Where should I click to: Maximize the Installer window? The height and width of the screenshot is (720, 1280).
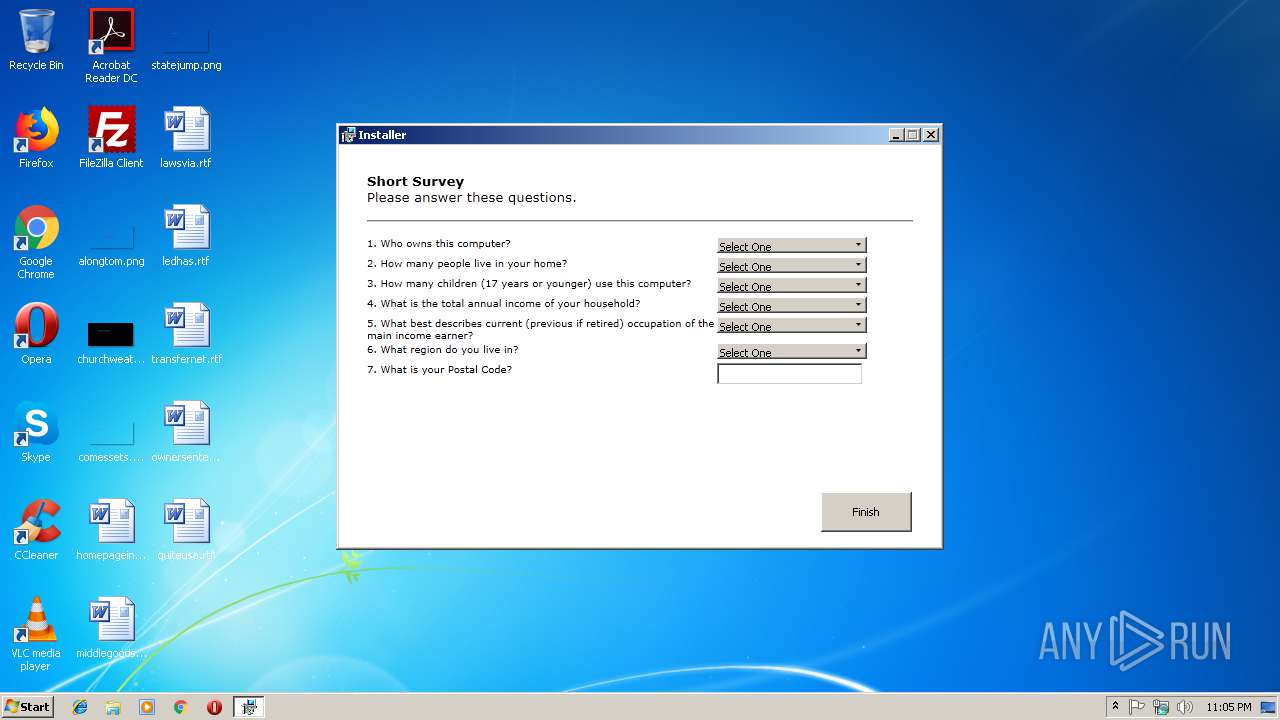[x=913, y=135]
